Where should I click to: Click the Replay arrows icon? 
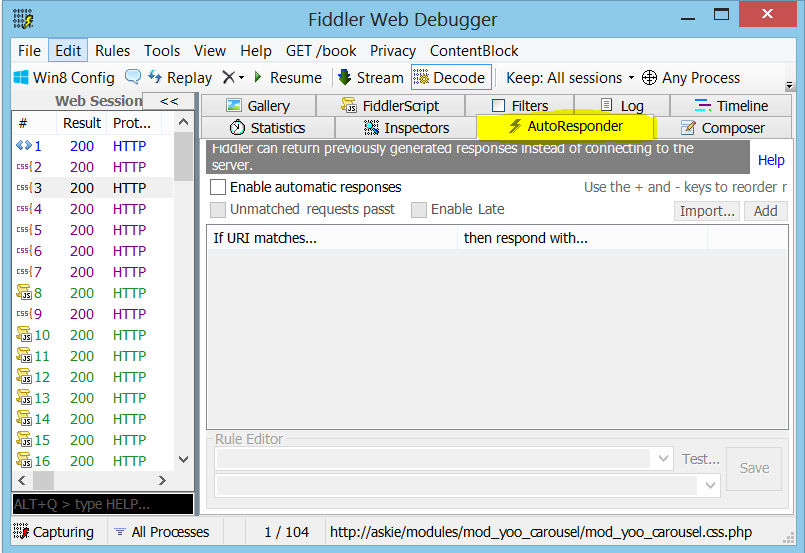point(155,77)
